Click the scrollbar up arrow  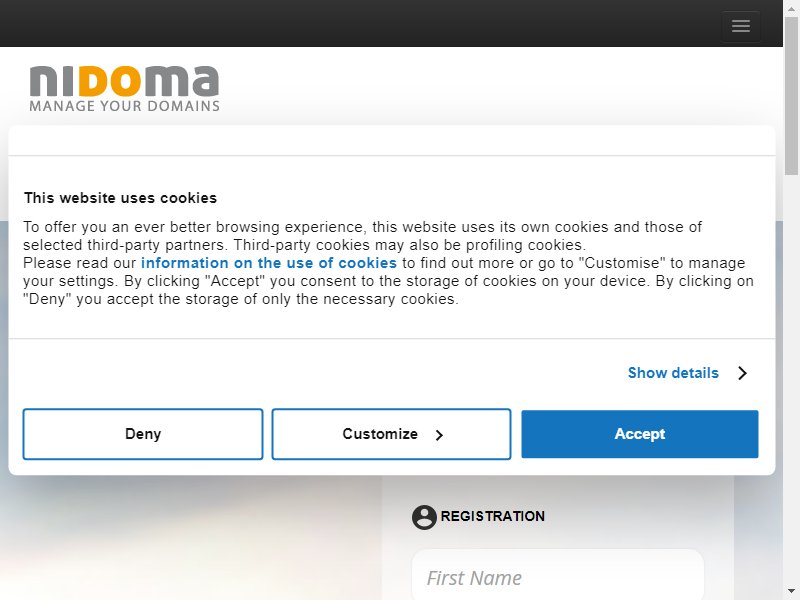click(x=791, y=8)
